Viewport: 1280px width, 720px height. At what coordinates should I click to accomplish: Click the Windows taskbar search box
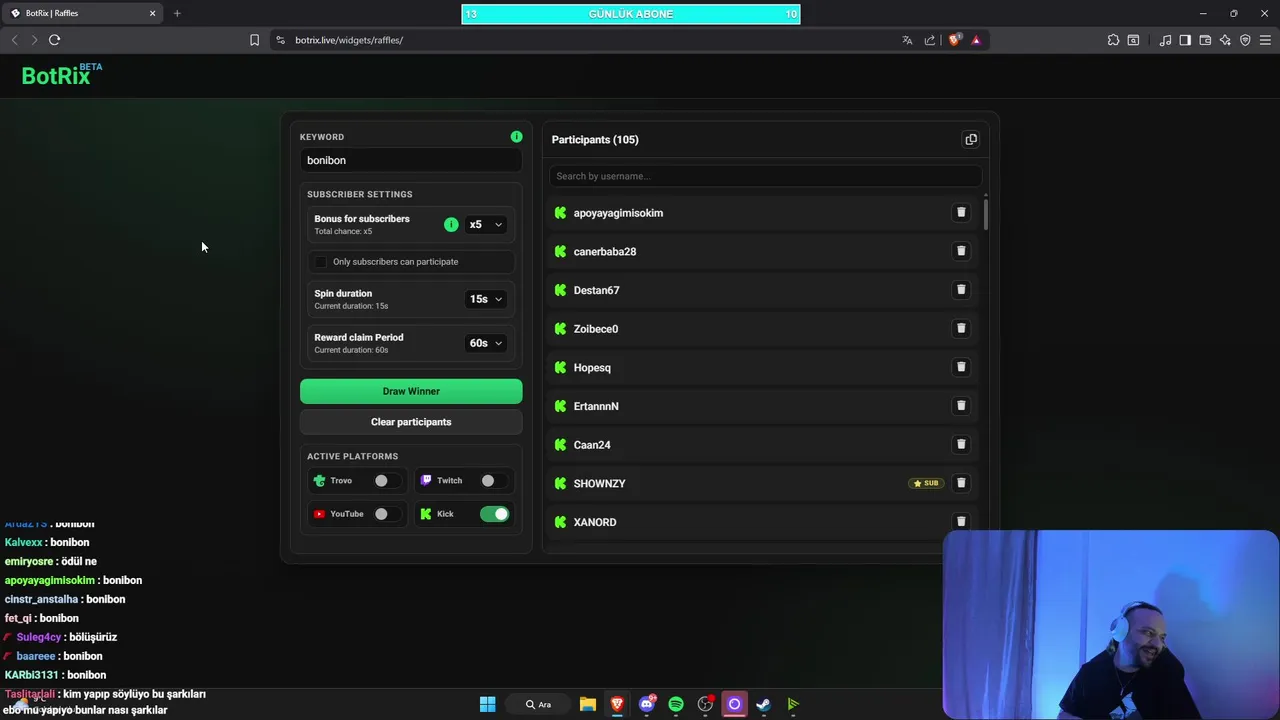click(x=540, y=704)
